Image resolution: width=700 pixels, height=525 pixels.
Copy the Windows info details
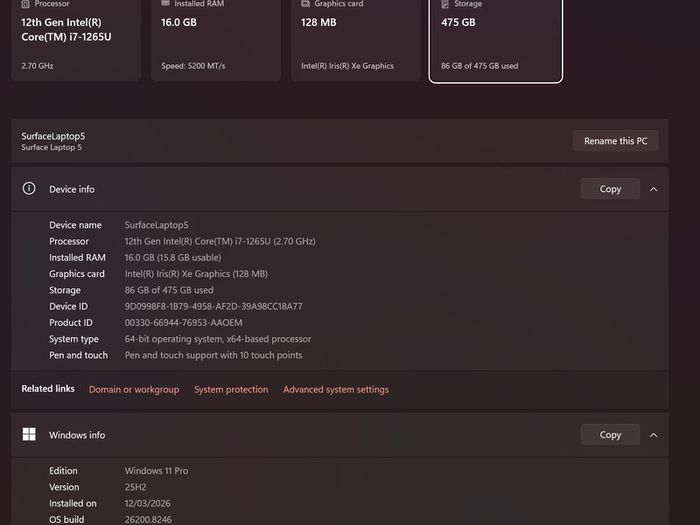pyautogui.click(x=610, y=434)
